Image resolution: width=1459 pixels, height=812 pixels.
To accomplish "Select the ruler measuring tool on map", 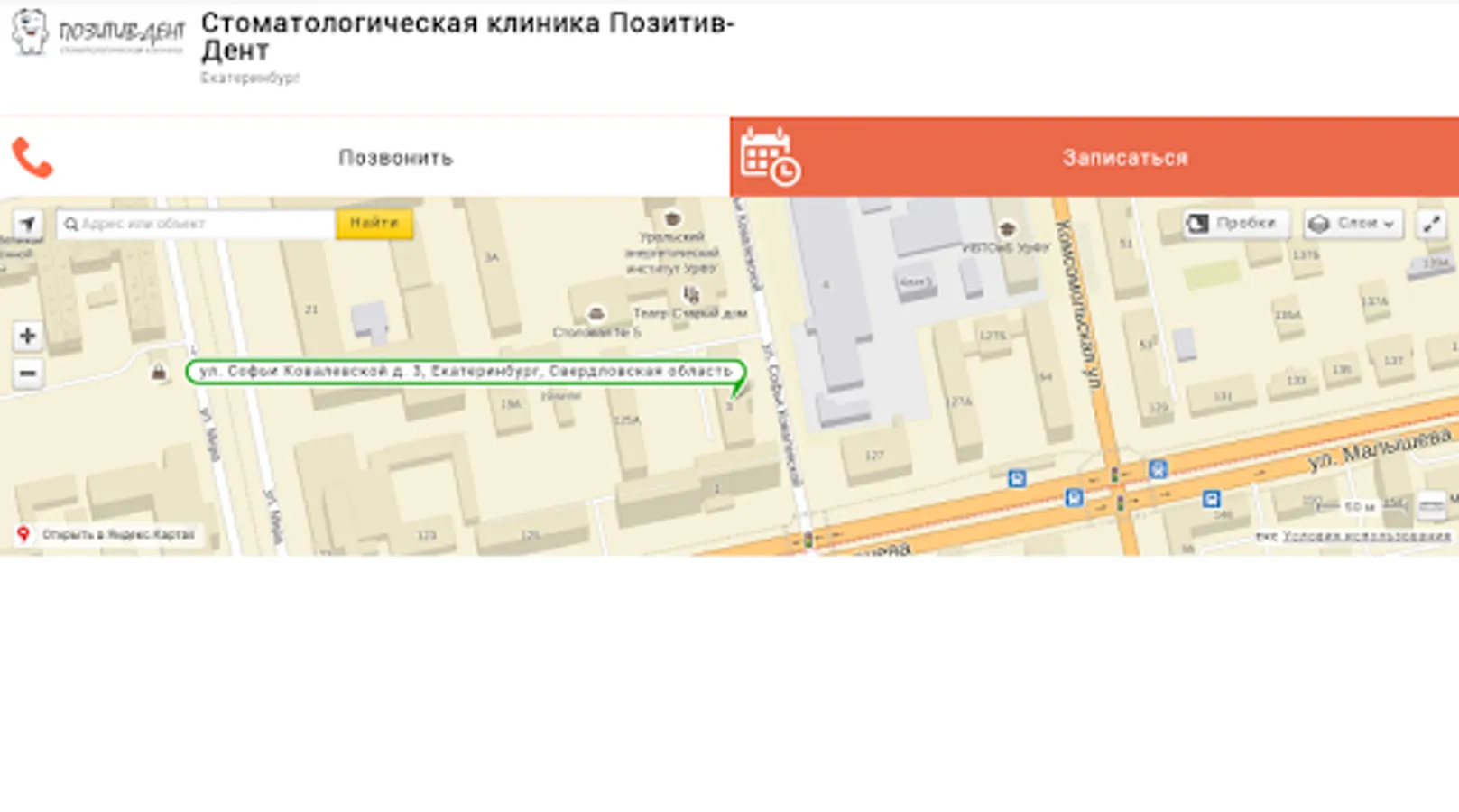I will (1432, 507).
